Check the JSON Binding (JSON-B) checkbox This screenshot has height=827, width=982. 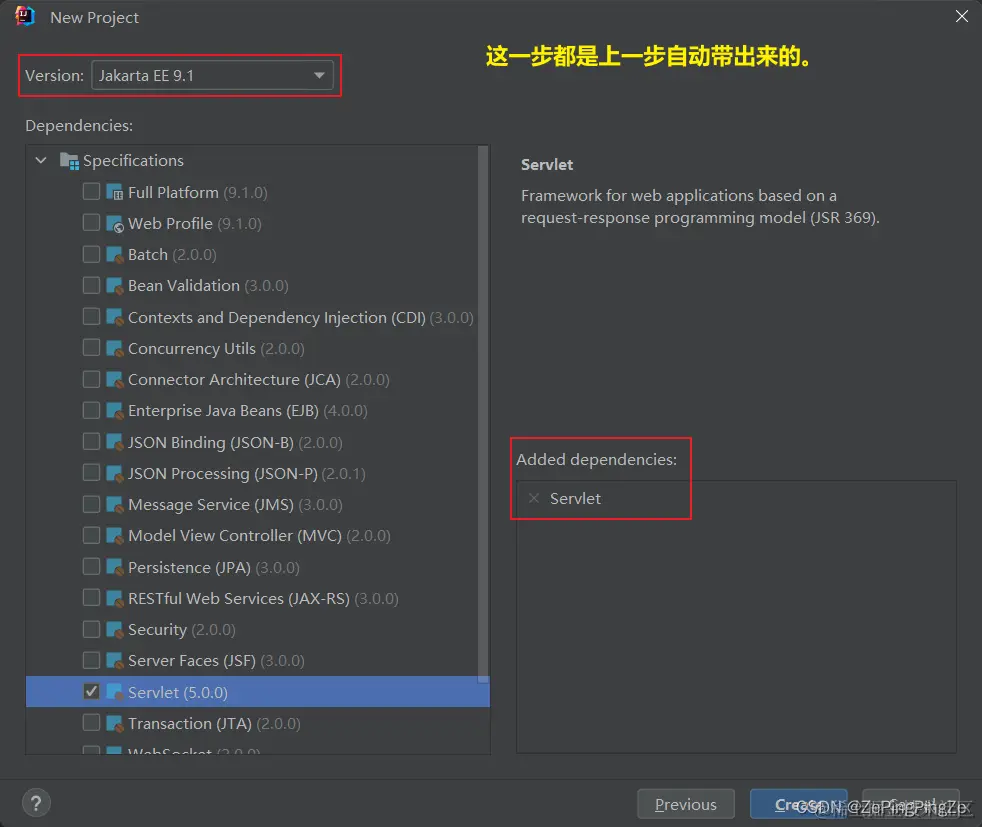(91, 441)
